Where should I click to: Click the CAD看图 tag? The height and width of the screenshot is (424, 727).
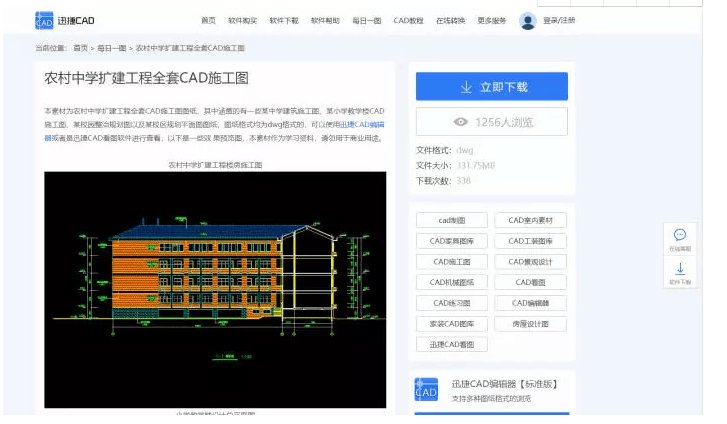point(530,282)
